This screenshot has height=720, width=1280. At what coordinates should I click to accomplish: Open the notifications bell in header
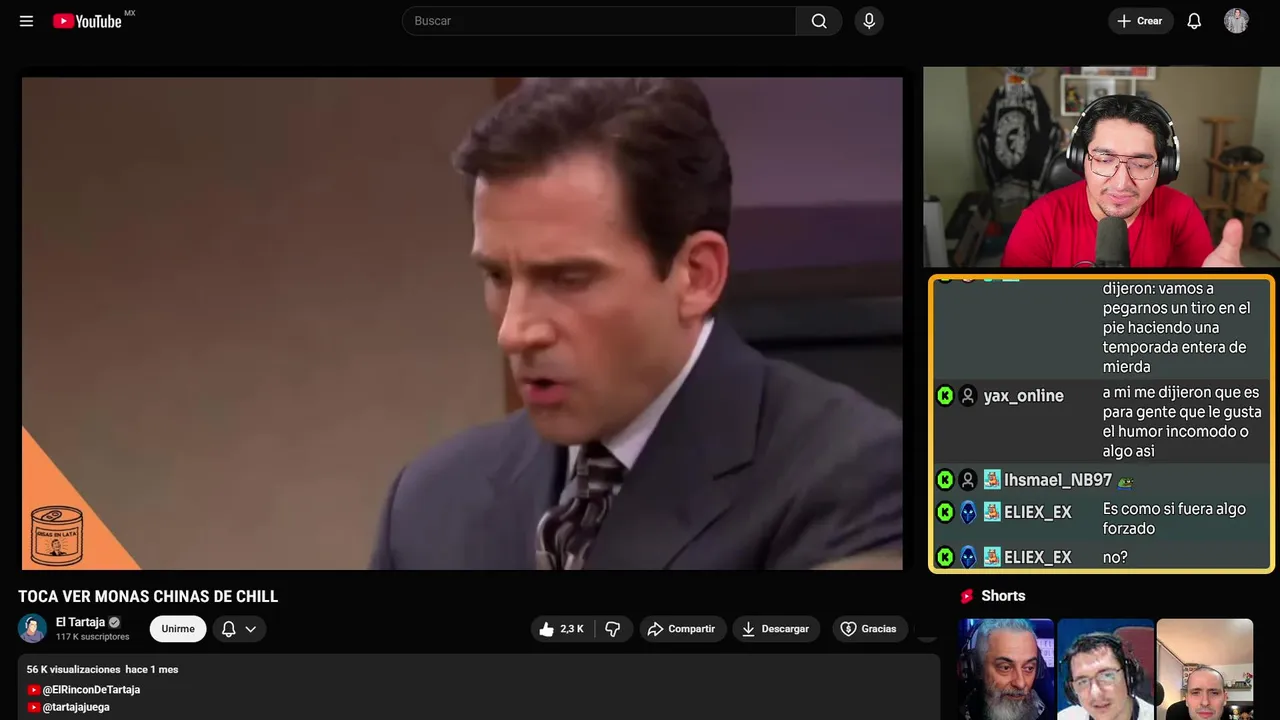click(x=1194, y=21)
